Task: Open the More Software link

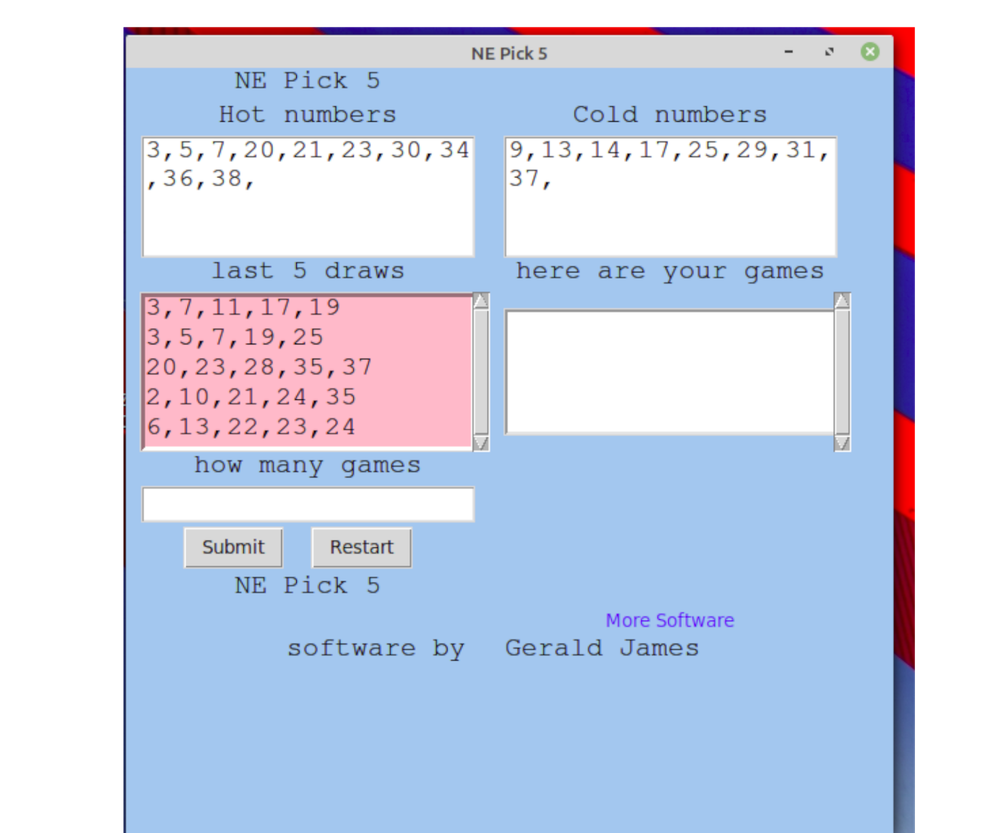Action: click(669, 620)
